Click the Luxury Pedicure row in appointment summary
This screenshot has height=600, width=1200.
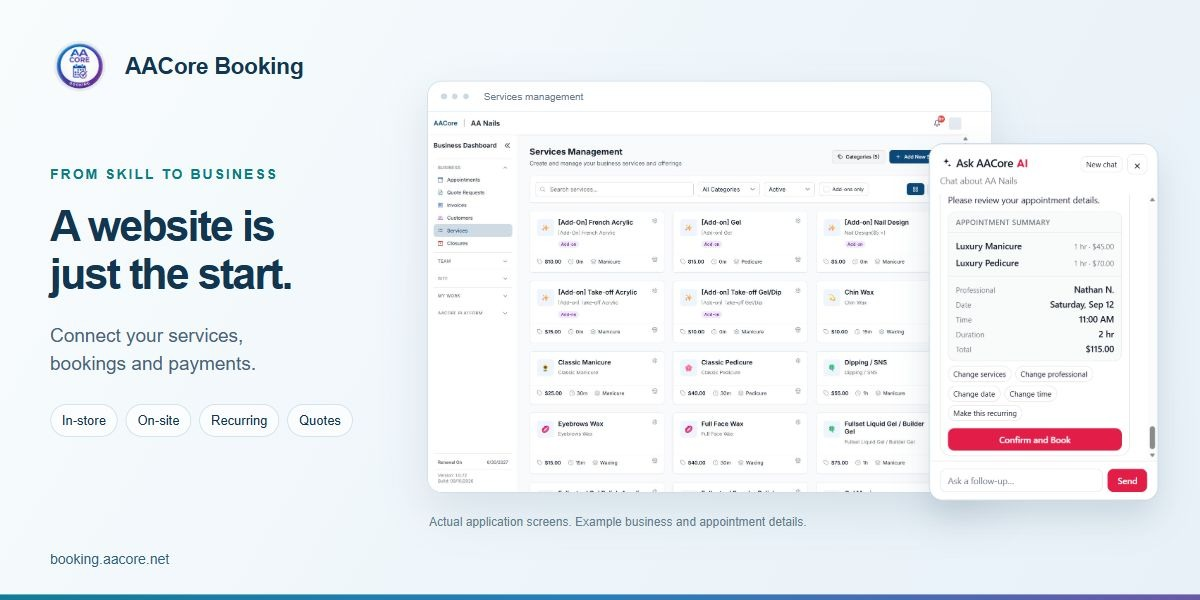pos(1035,264)
